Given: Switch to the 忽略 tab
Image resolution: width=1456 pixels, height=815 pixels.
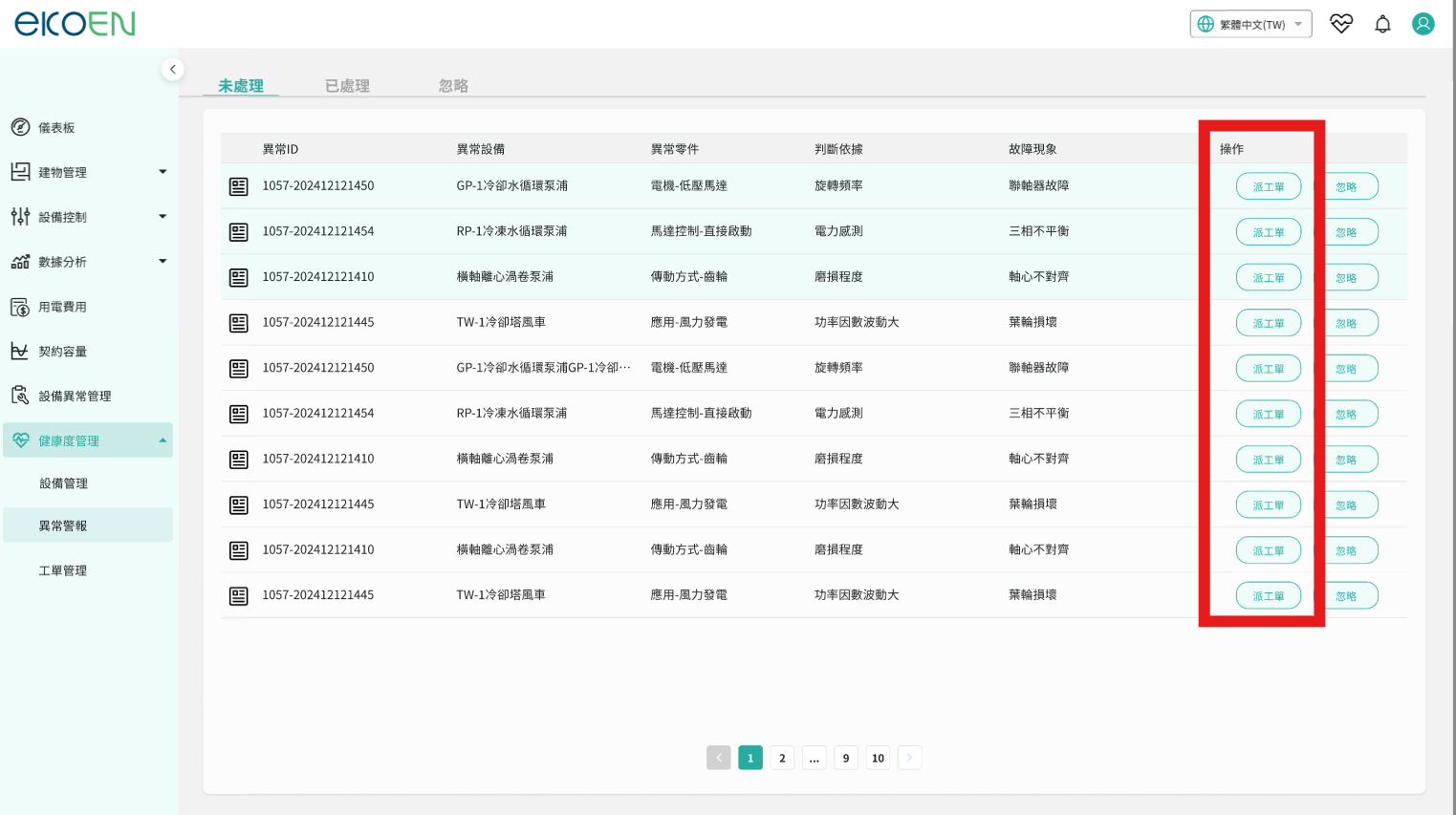Looking at the screenshot, I should click(x=453, y=86).
